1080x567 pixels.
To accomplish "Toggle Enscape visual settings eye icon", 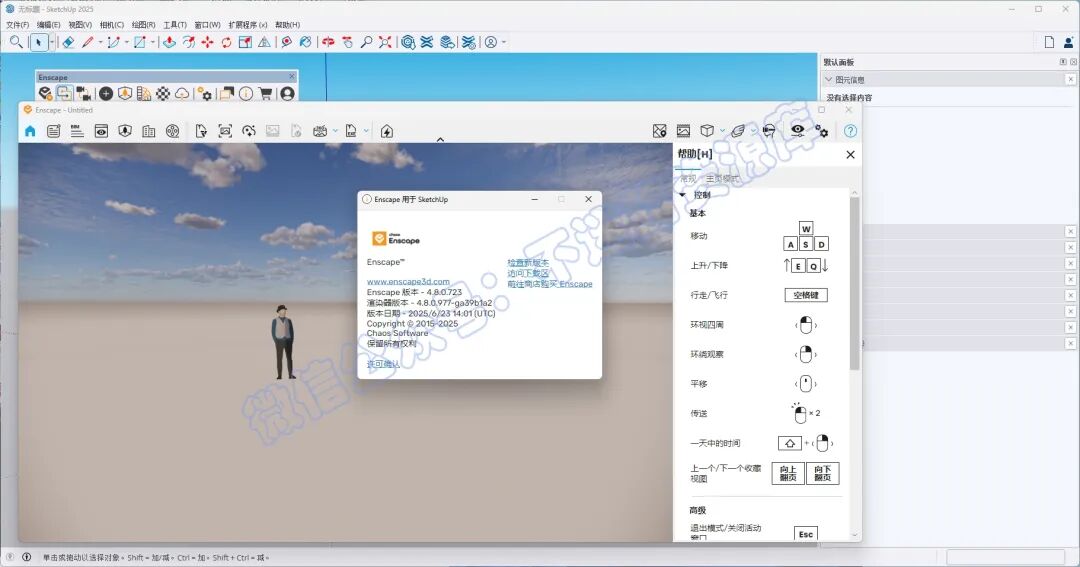I will click(798, 130).
